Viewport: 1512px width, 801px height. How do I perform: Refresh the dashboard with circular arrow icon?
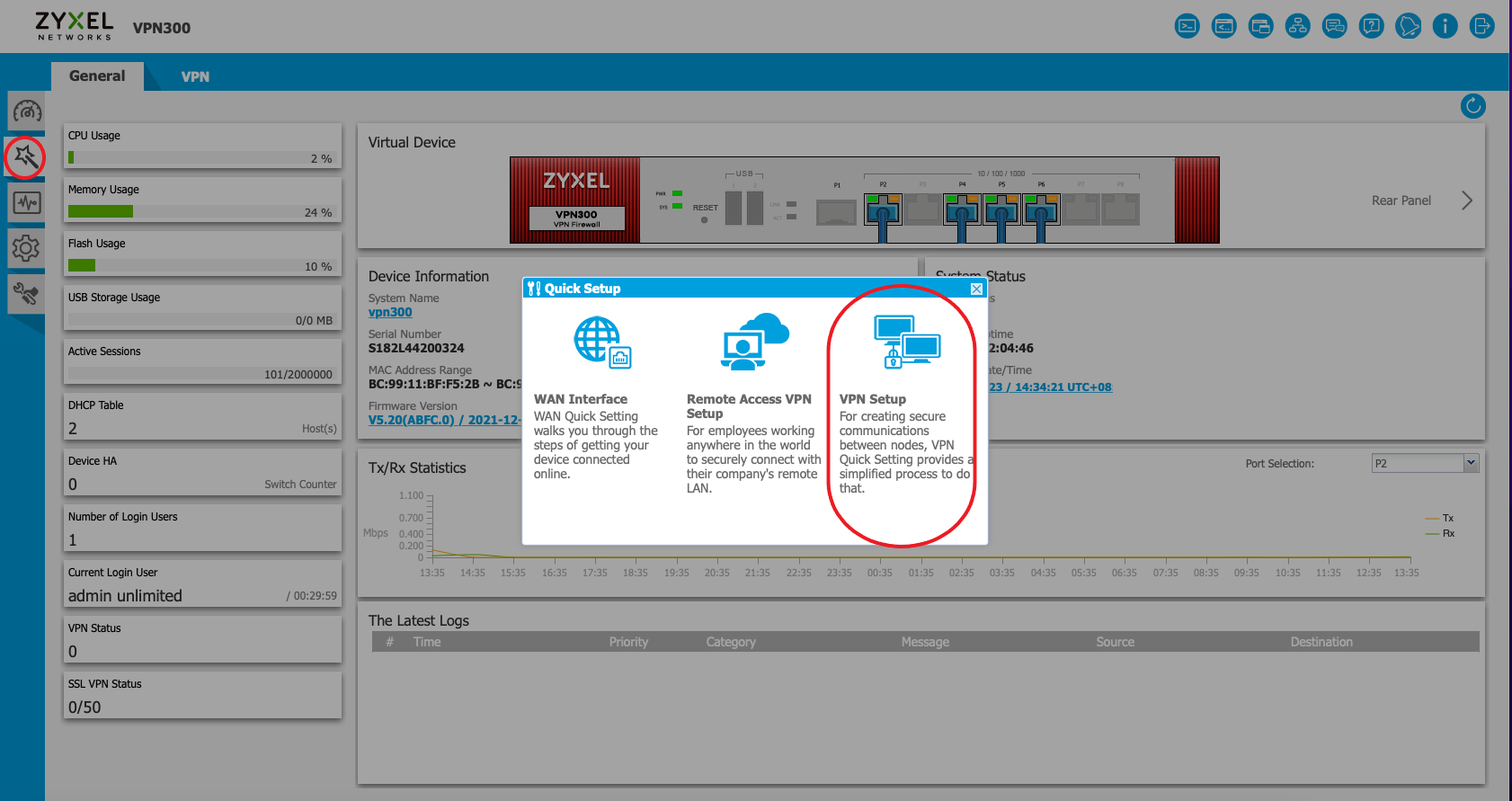(x=1473, y=106)
